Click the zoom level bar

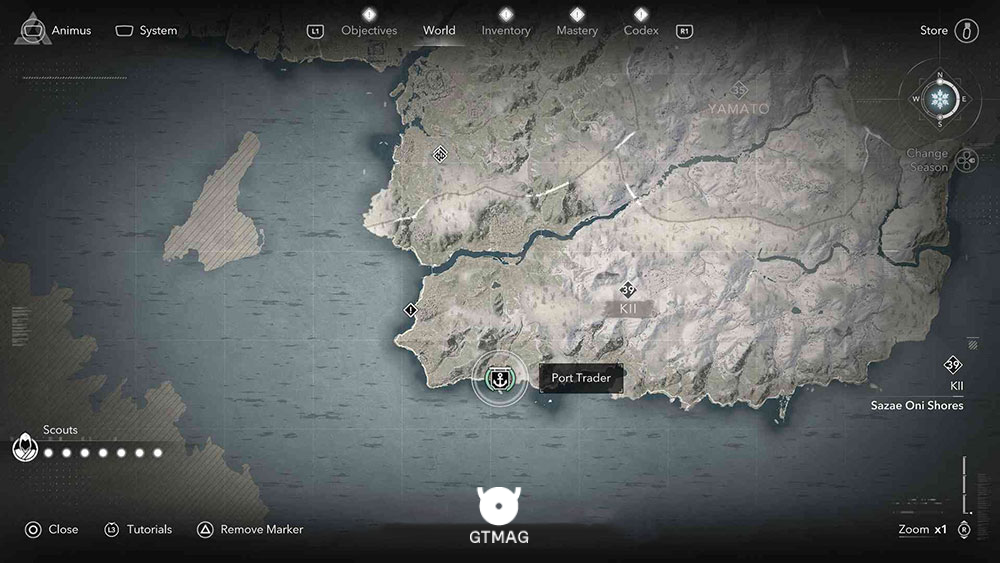[967, 485]
